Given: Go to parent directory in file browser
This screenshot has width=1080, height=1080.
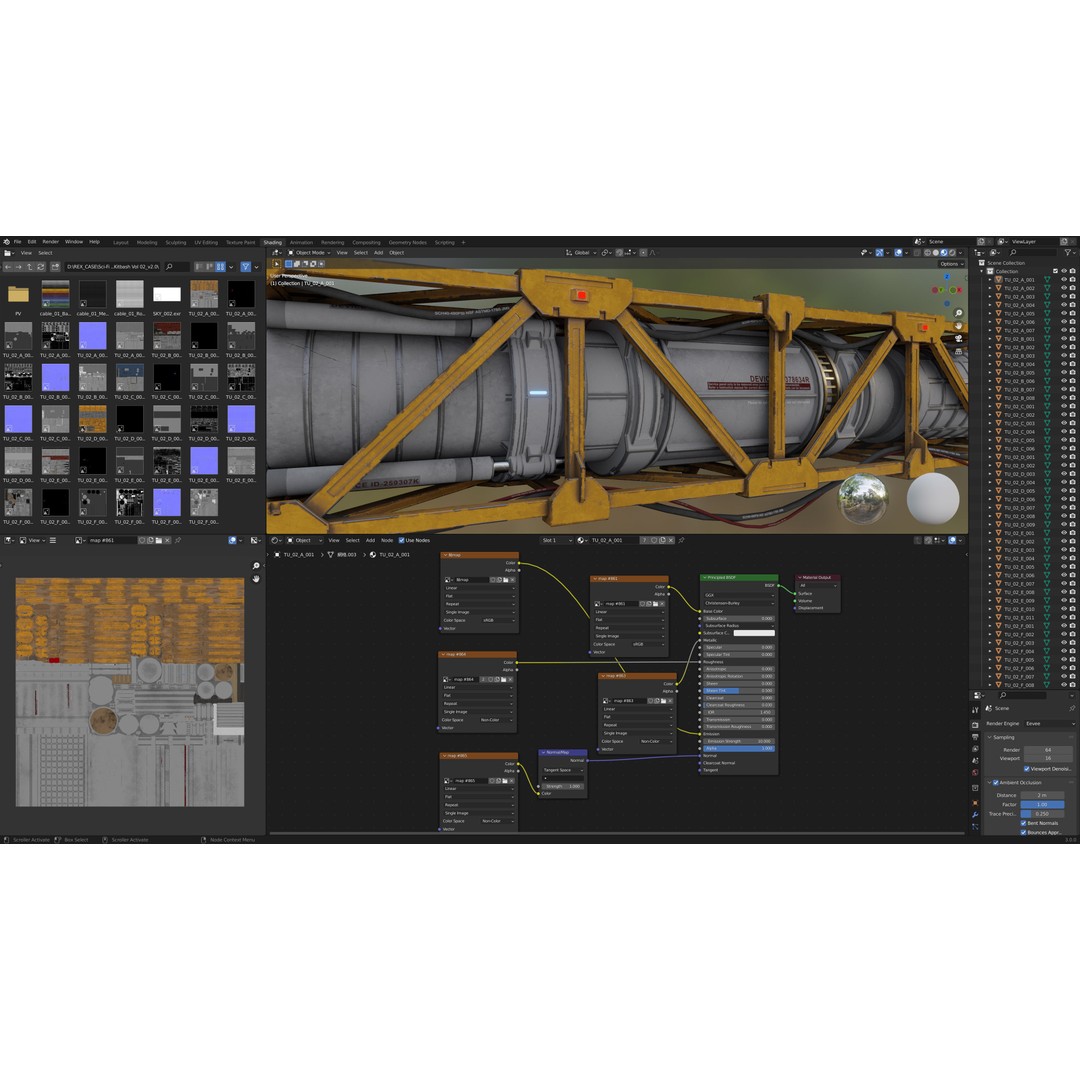Looking at the screenshot, I should pos(30,267).
